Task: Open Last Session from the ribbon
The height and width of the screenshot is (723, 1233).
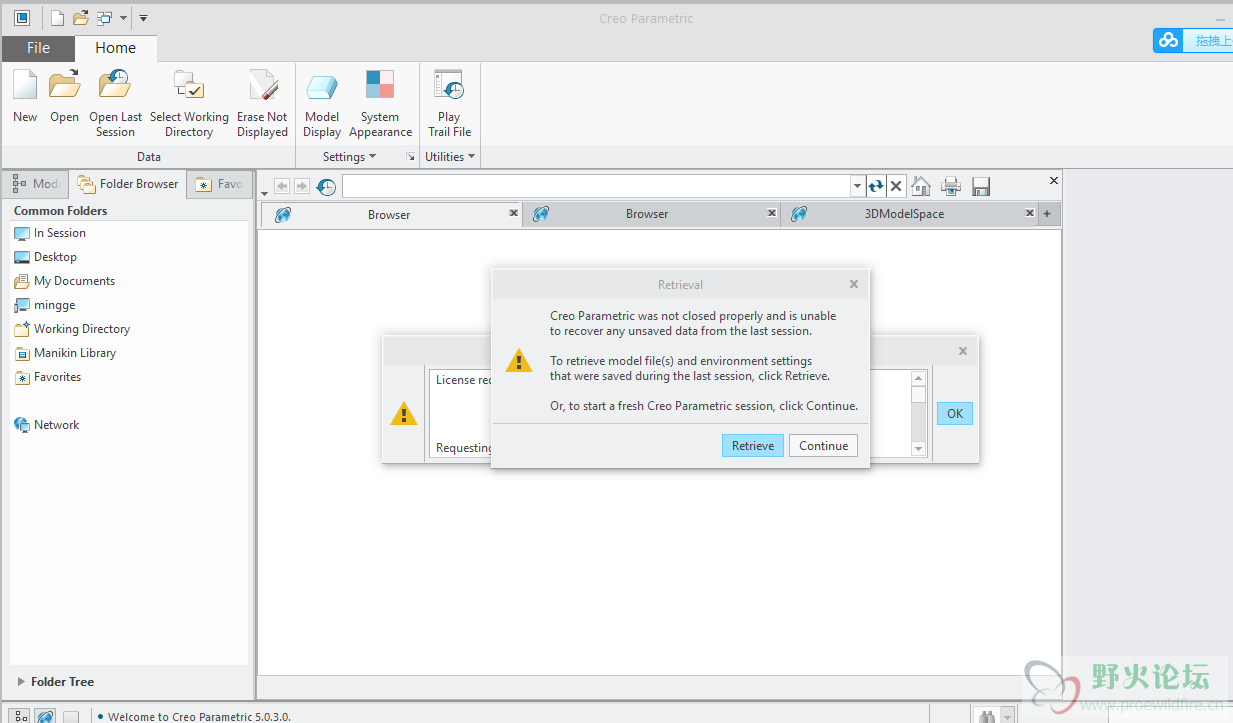Action: (115, 103)
